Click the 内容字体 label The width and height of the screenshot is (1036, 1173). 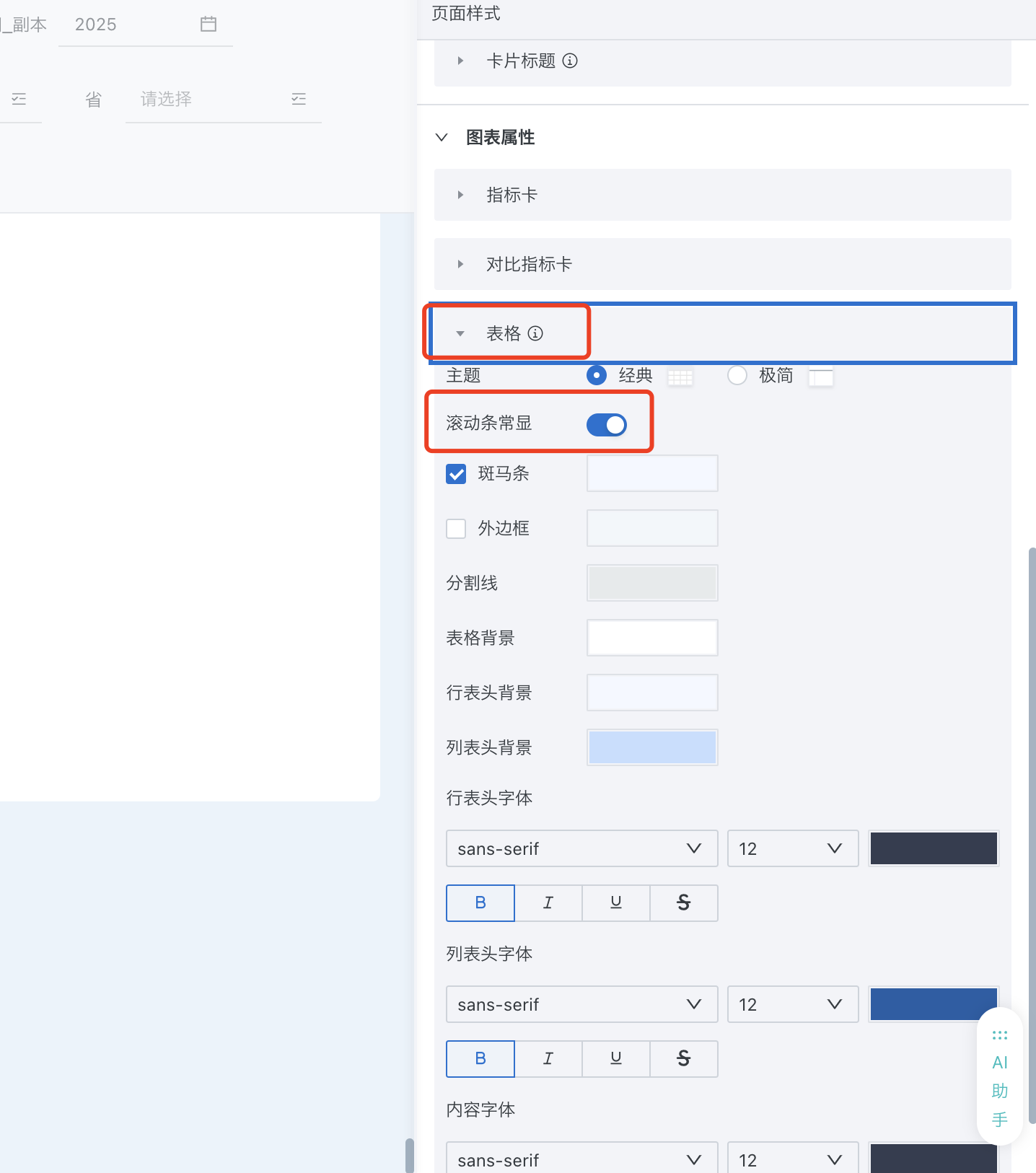click(x=480, y=1110)
